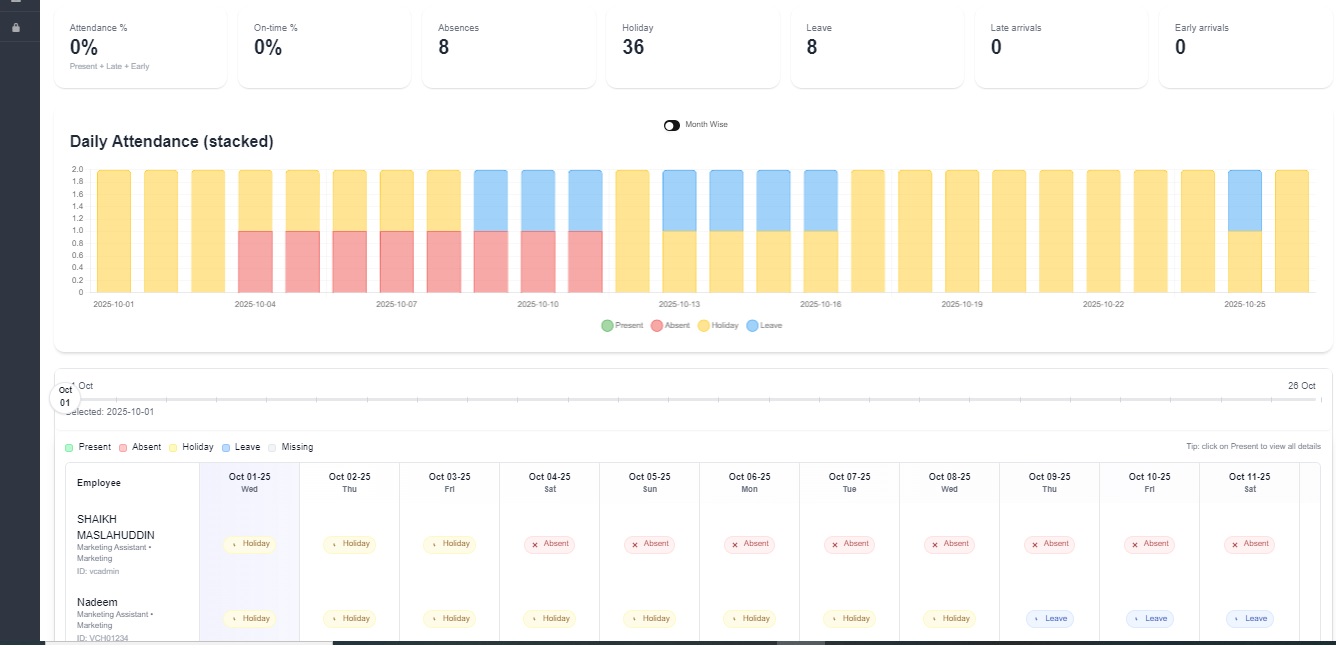Click the red Absent bar for 2025-10-04
This screenshot has height=648, width=1336.
click(x=255, y=262)
